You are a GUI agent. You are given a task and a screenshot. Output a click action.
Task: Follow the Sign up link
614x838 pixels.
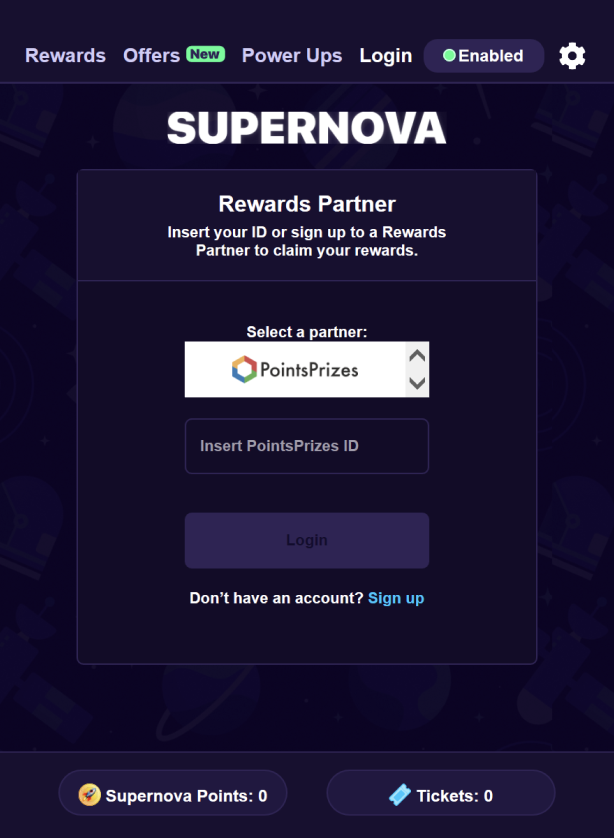tap(396, 598)
